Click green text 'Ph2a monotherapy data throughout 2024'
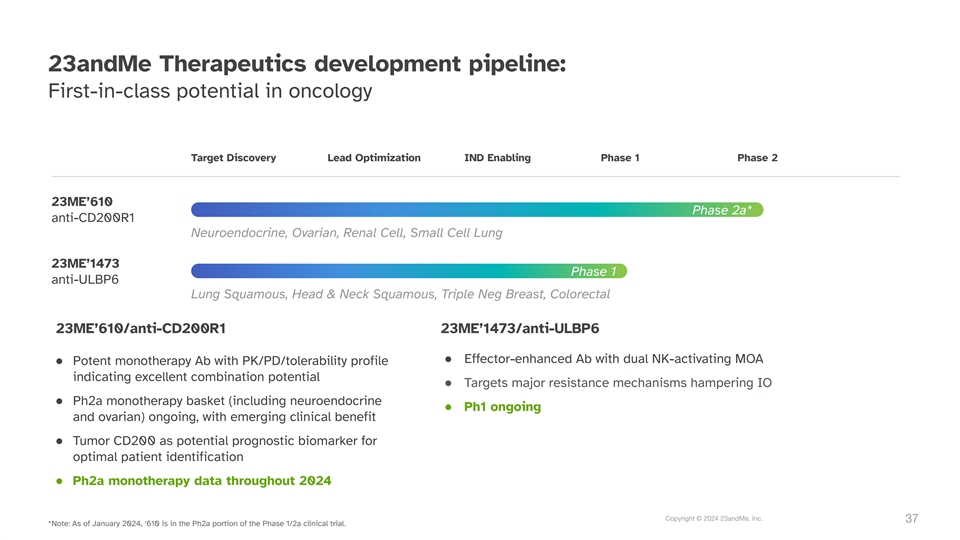 coord(202,481)
